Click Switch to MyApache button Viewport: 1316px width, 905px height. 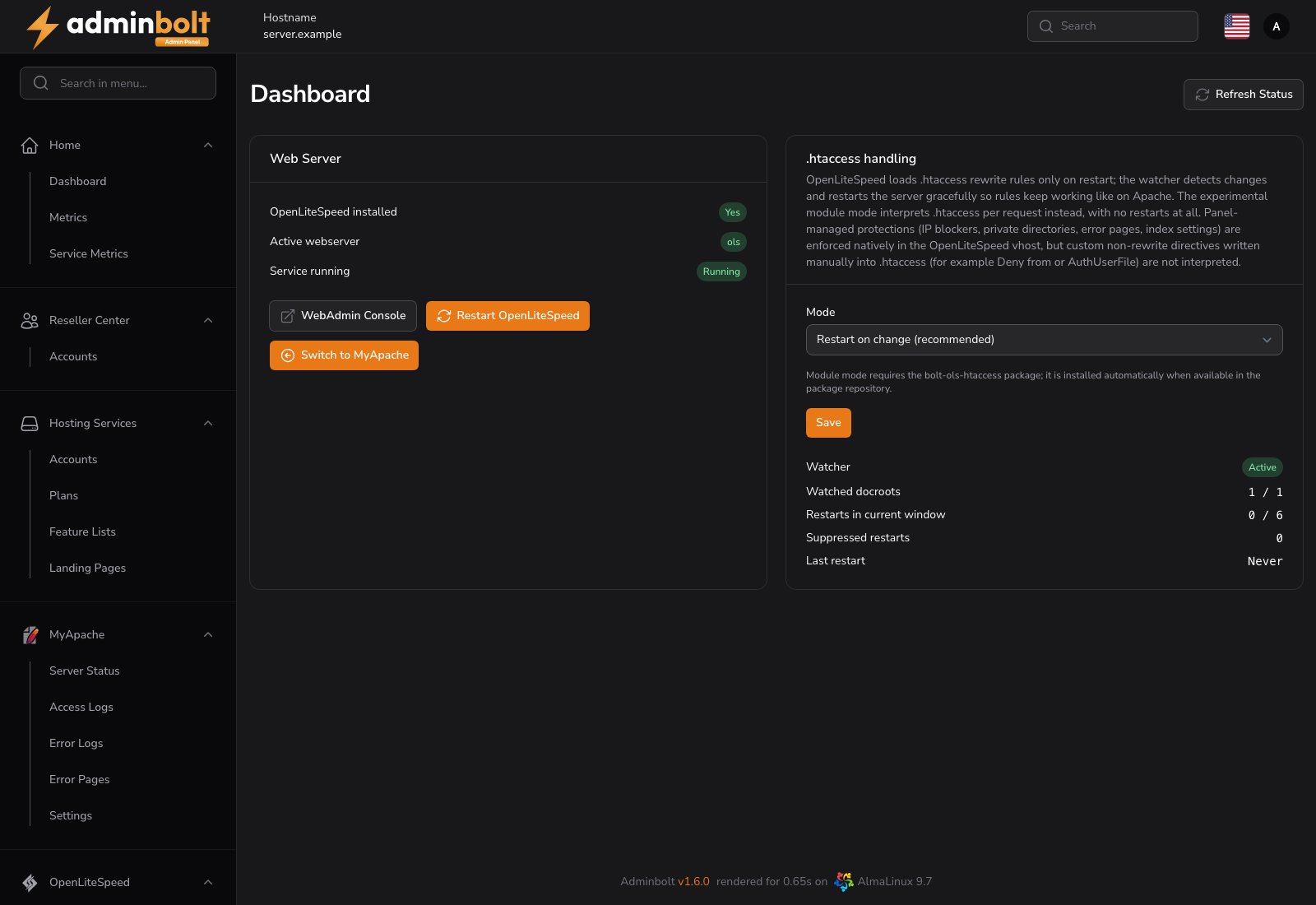344,355
